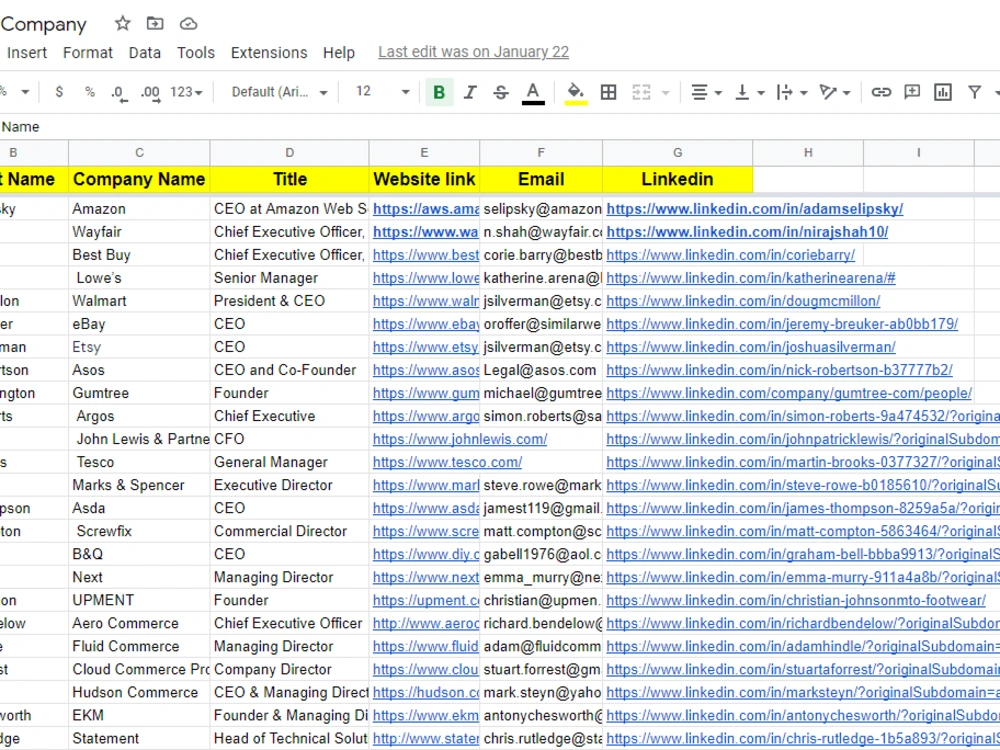
Task: Increase decimal places
Action: point(151,92)
